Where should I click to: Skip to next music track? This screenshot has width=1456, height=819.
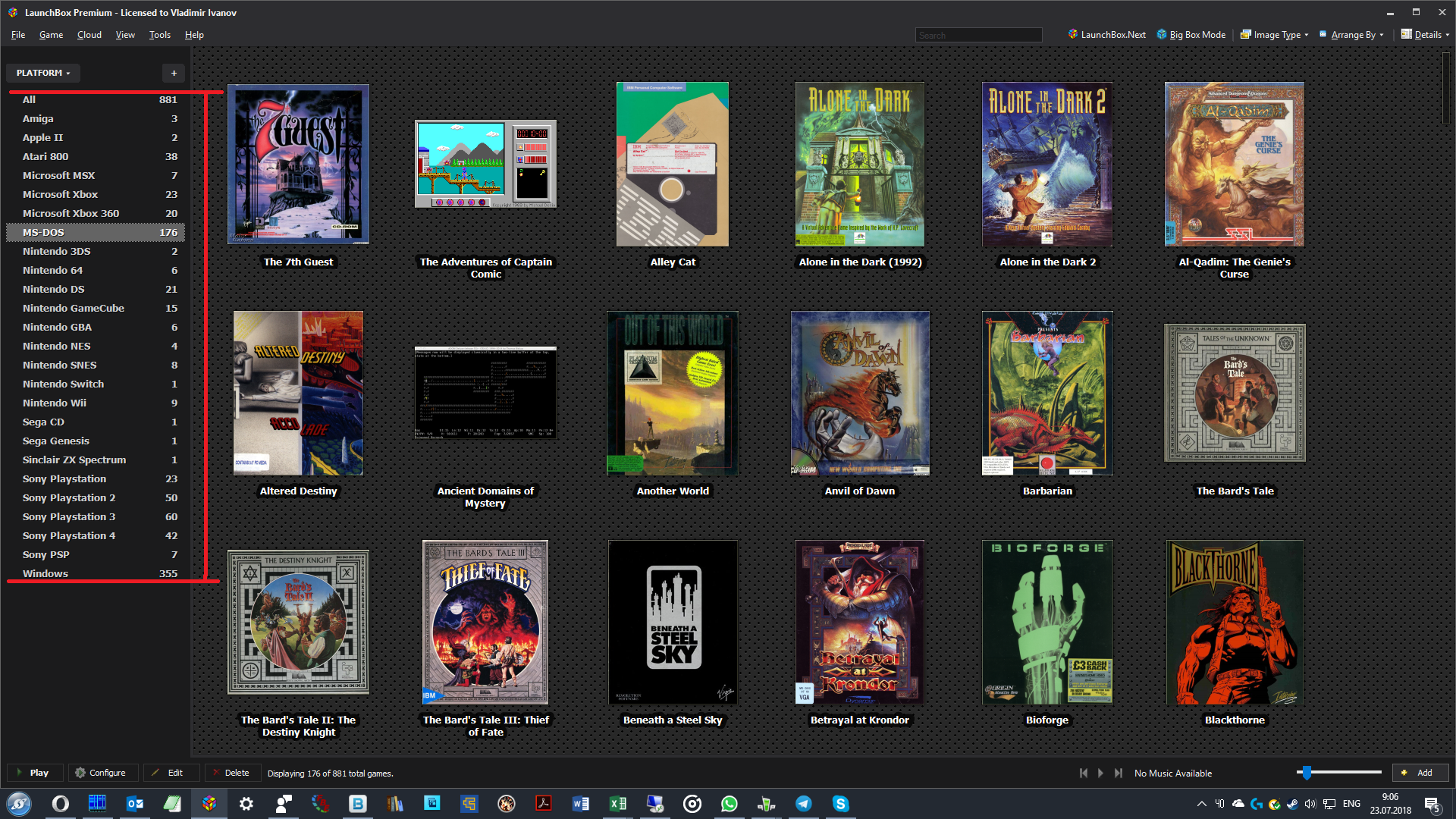[1118, 773]
